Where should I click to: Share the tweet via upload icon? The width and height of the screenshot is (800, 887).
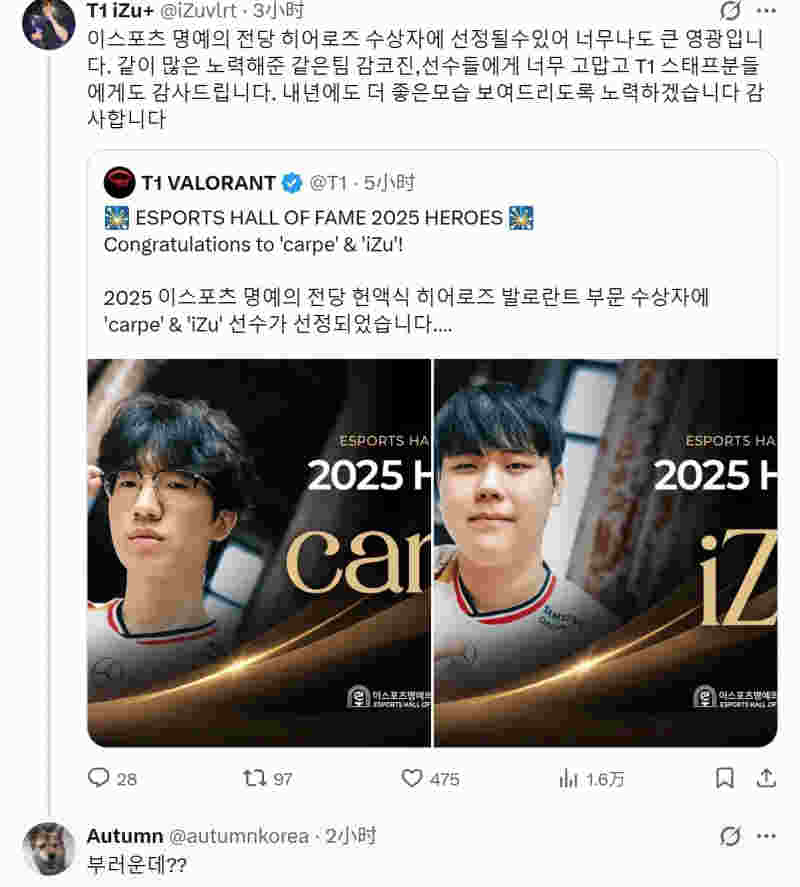(766, 778)
